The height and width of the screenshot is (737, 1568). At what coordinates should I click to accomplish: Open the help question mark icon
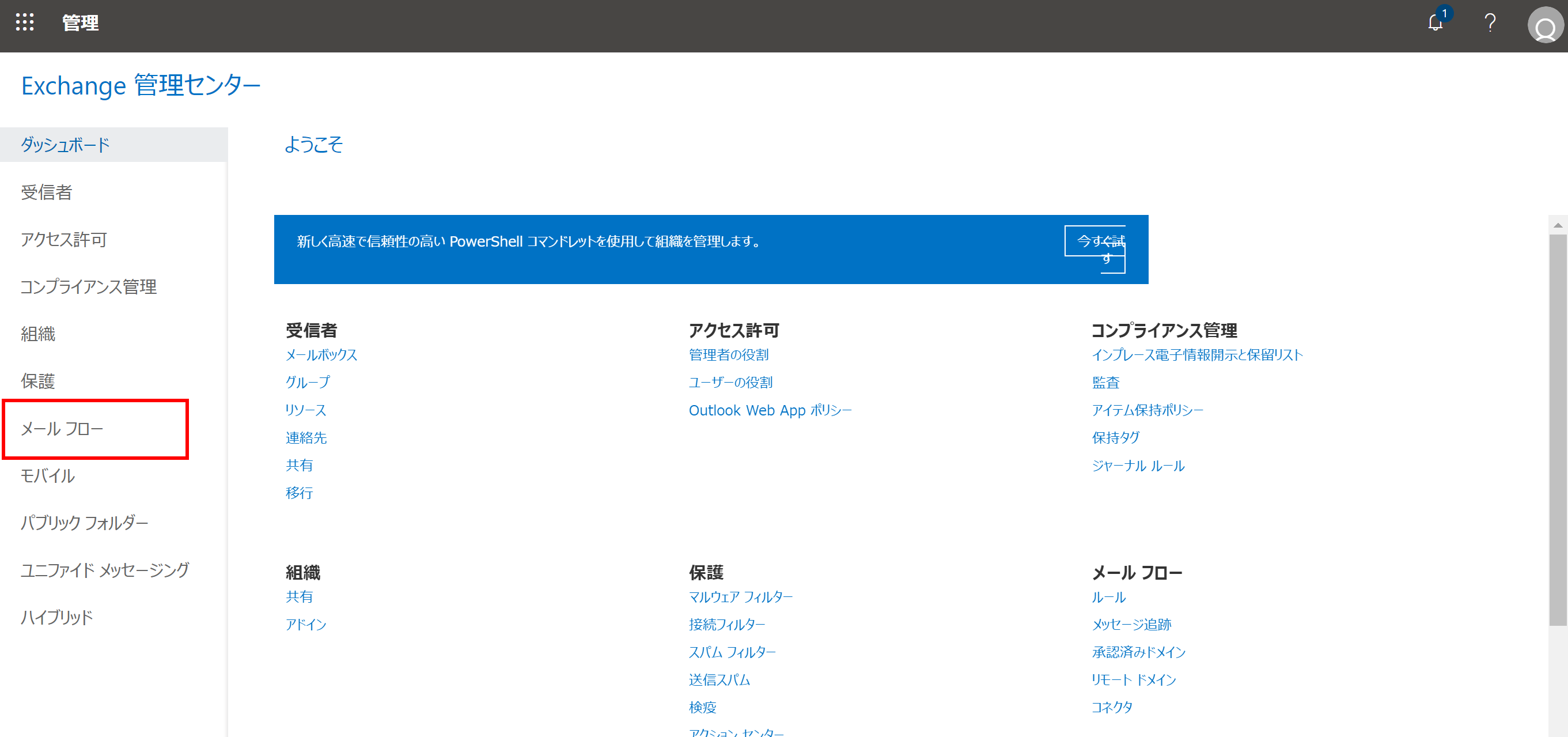point(1490,23)
